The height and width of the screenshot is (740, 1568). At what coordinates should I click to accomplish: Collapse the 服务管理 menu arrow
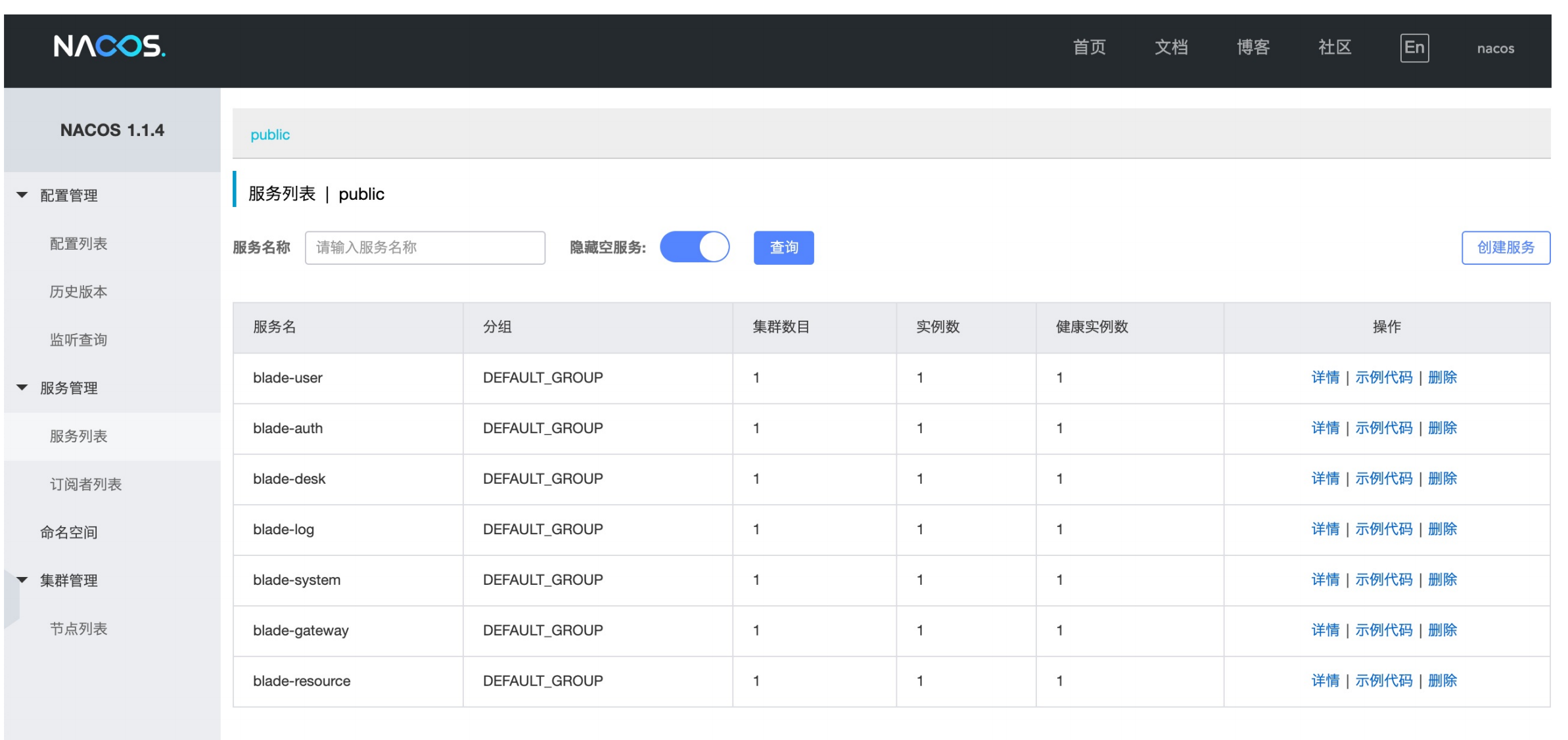(22, 388)
